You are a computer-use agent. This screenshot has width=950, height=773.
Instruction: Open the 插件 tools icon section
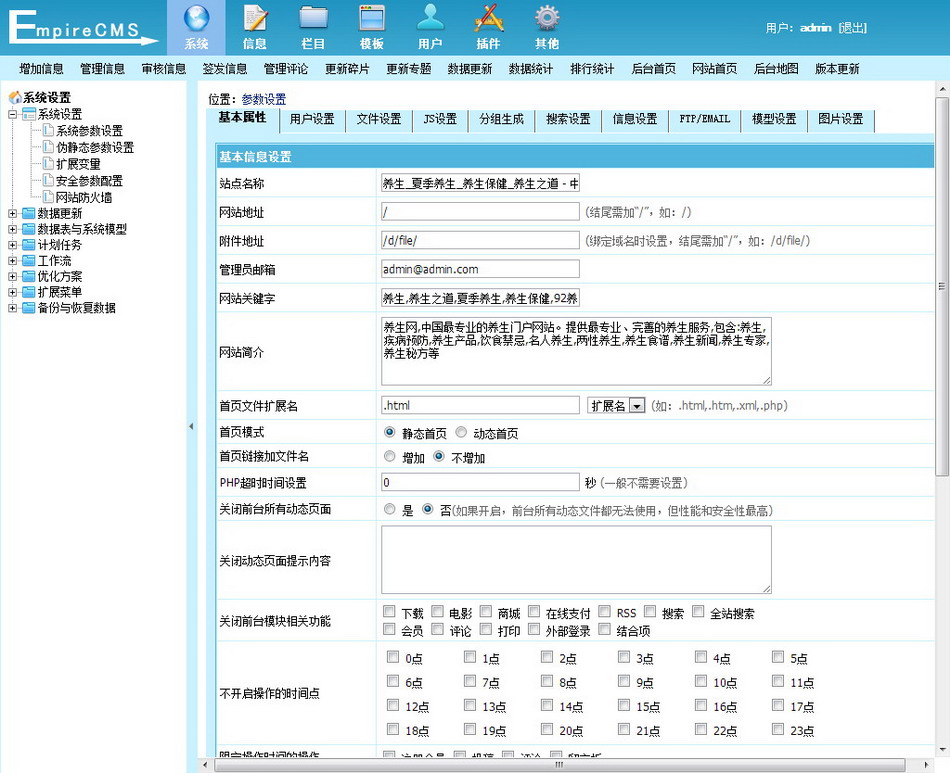(488, 28)
